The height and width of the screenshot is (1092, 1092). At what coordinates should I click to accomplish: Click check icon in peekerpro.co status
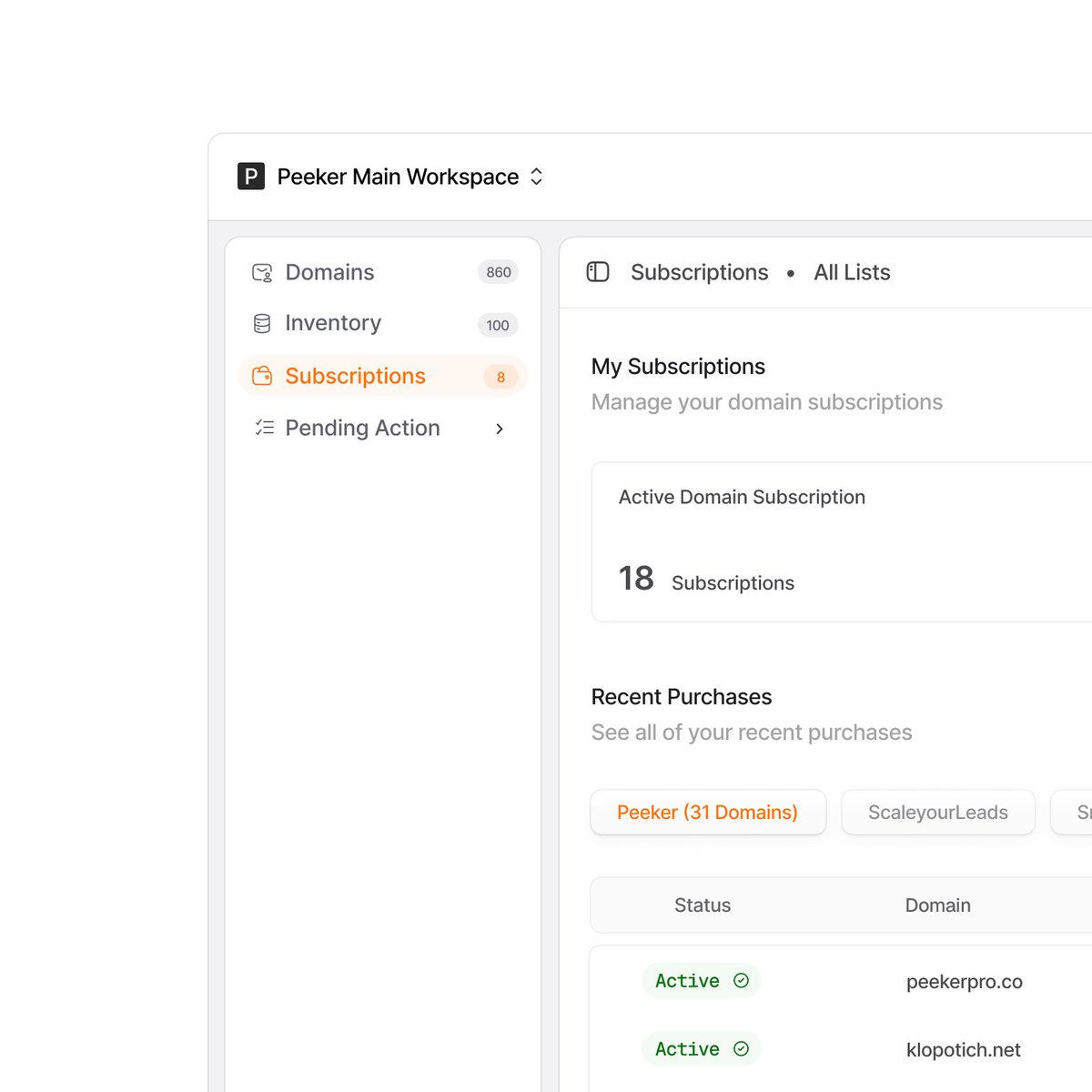741,980
